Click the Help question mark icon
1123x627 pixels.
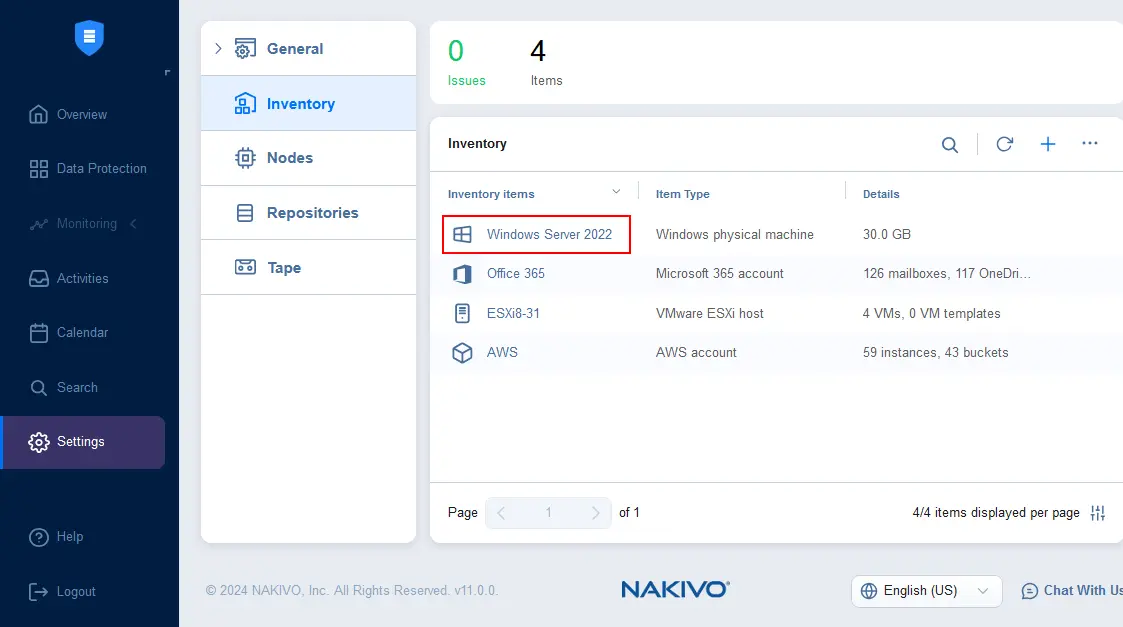pos(39,537)
